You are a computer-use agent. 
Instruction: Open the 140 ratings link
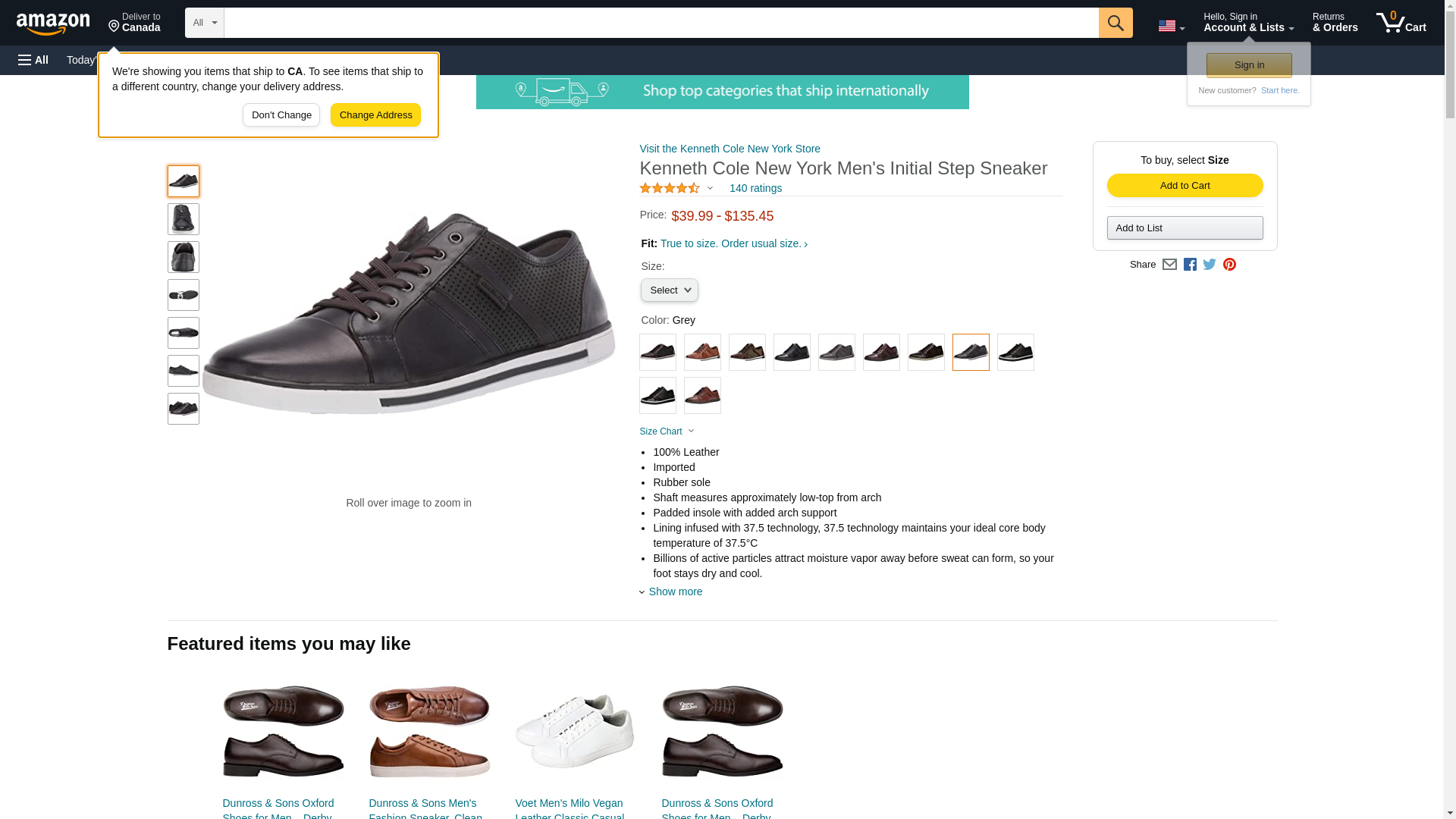pyautogui.click(x=755, y=188)
